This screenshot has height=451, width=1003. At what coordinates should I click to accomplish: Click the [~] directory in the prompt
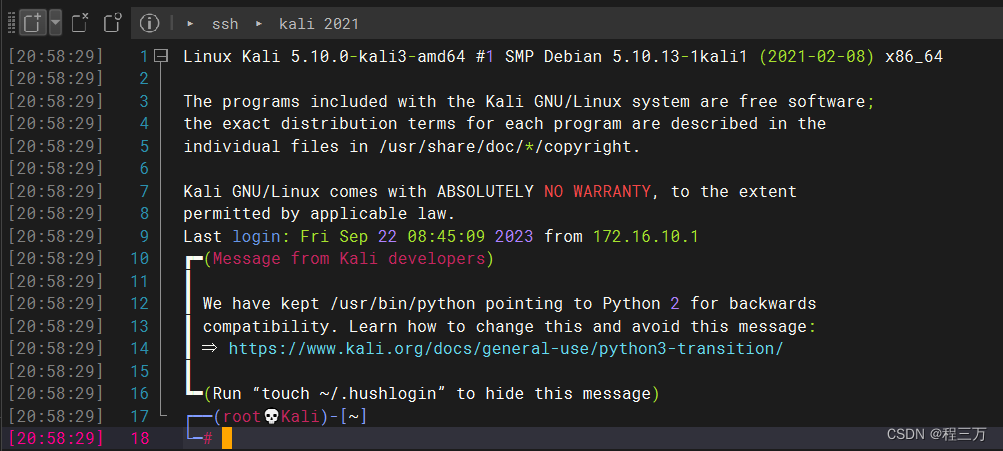click(x=353, y=417)
